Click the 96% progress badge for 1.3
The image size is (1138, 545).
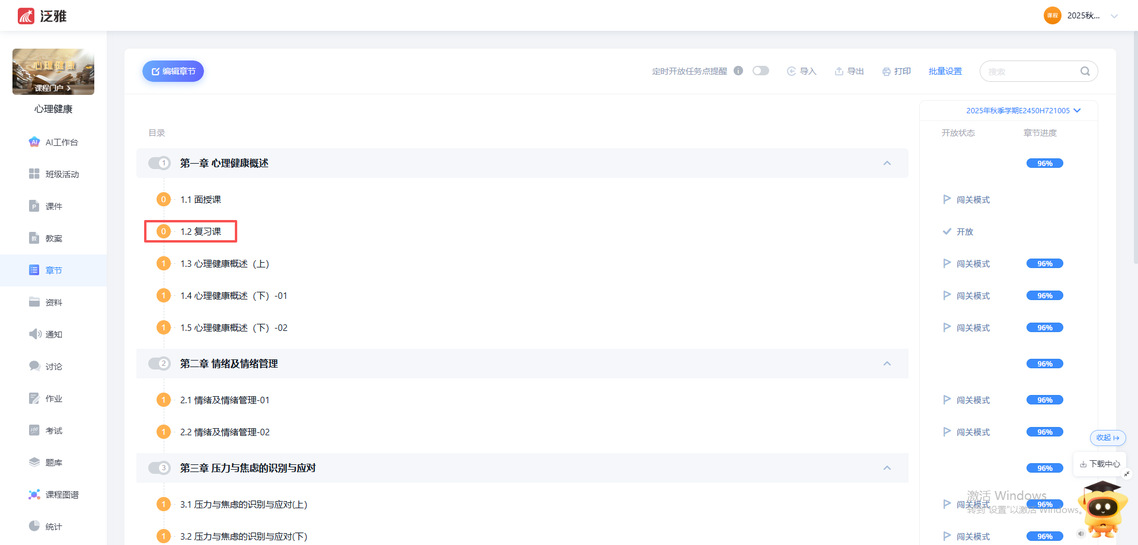tap(1044, 263)
